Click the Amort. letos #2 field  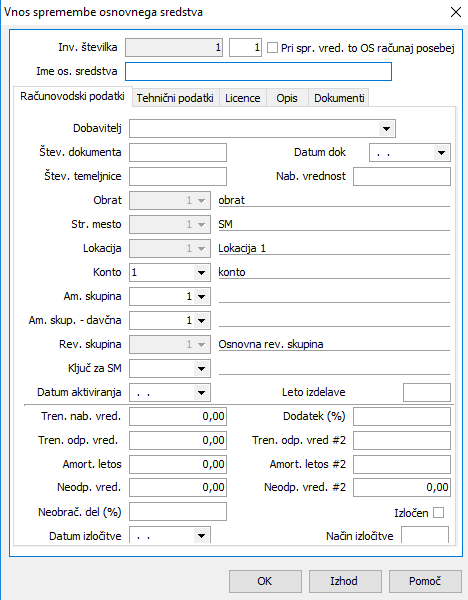click(402, 465)
